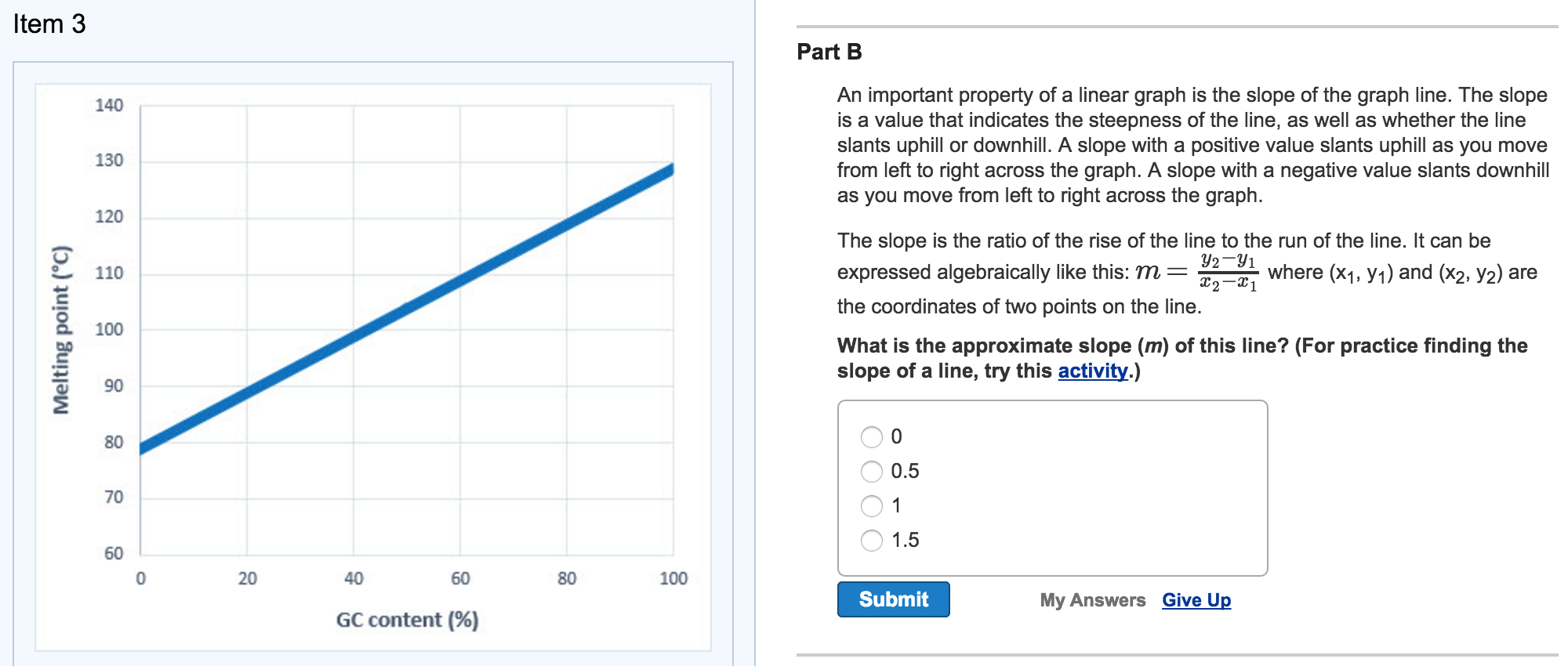Select the 1.5 slope answer choice
This screenshot has height=666, width=1568.
[x=870, y=540]
